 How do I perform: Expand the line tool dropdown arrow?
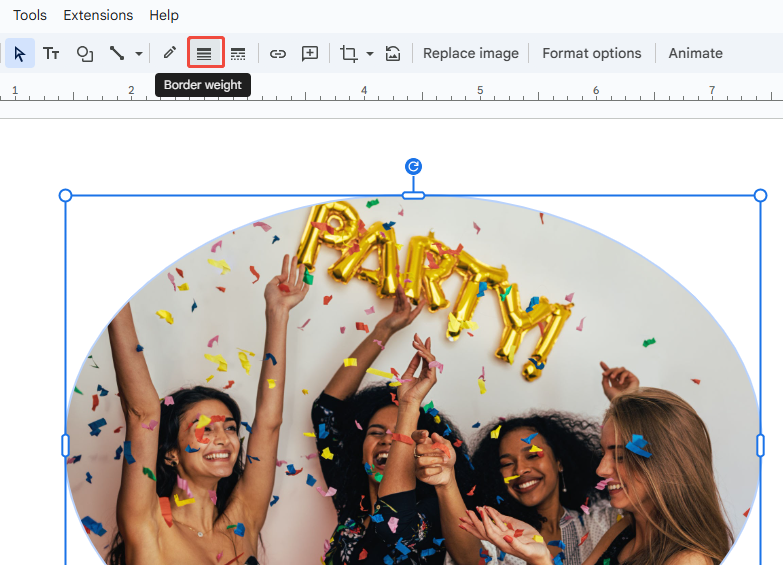pos(139,54)
